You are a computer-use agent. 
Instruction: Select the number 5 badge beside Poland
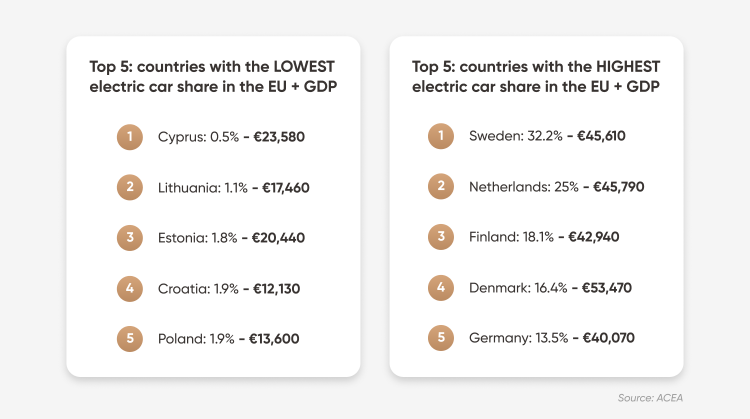click(x=130, y=339)
